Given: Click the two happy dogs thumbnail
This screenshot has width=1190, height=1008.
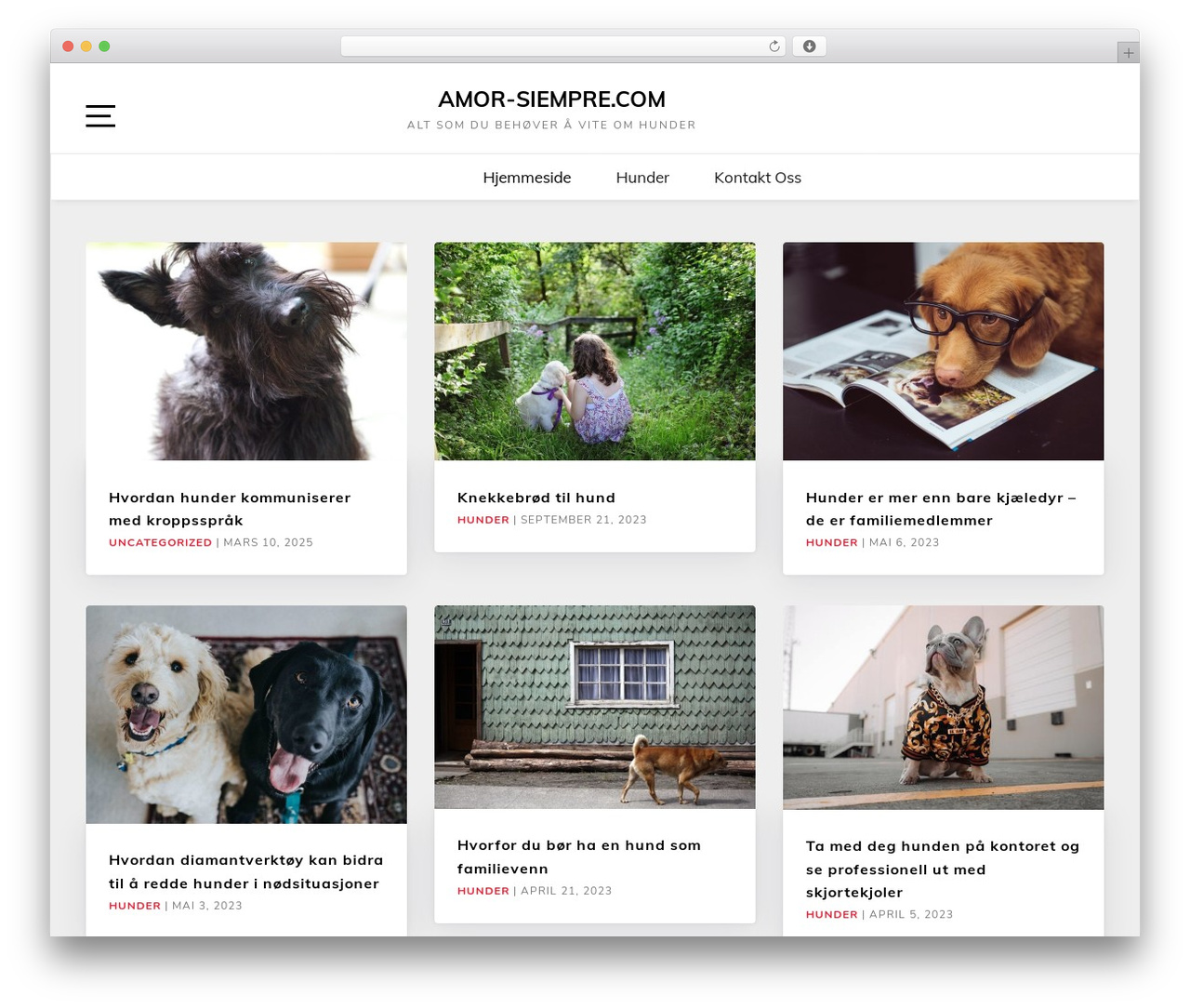Looking at the screenshot, I should tap(246, 714).
